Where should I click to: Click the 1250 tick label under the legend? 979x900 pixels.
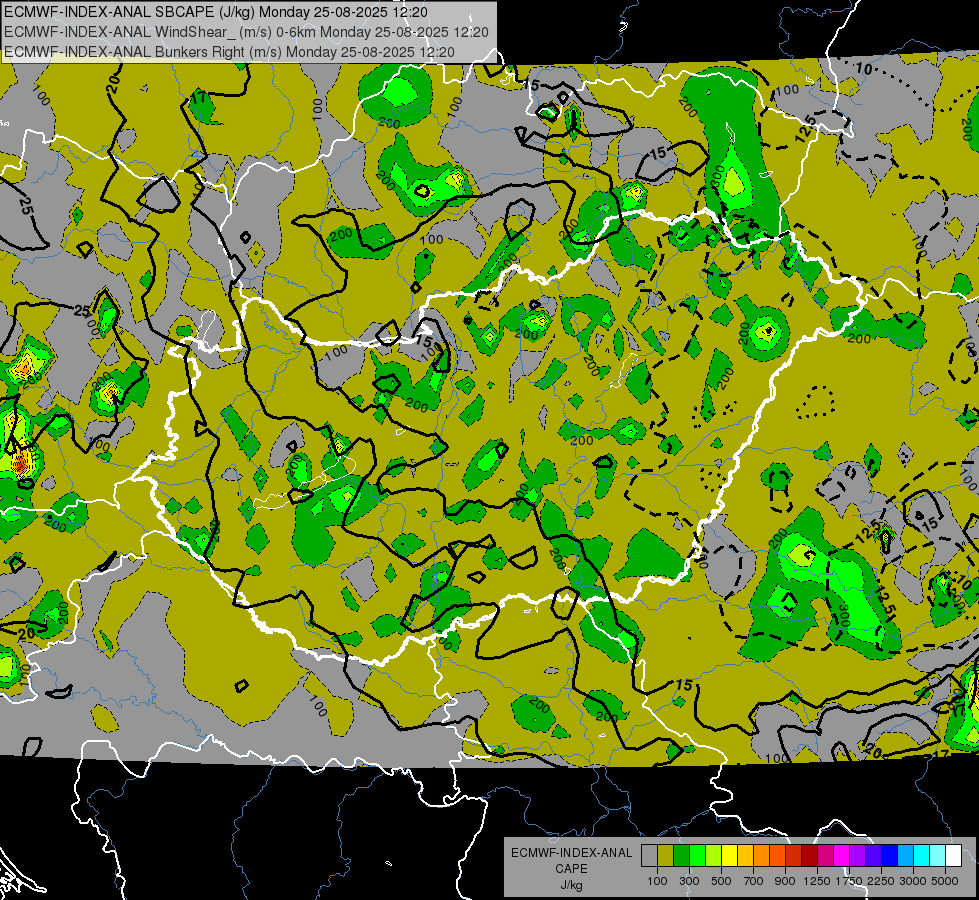[817, 881]
